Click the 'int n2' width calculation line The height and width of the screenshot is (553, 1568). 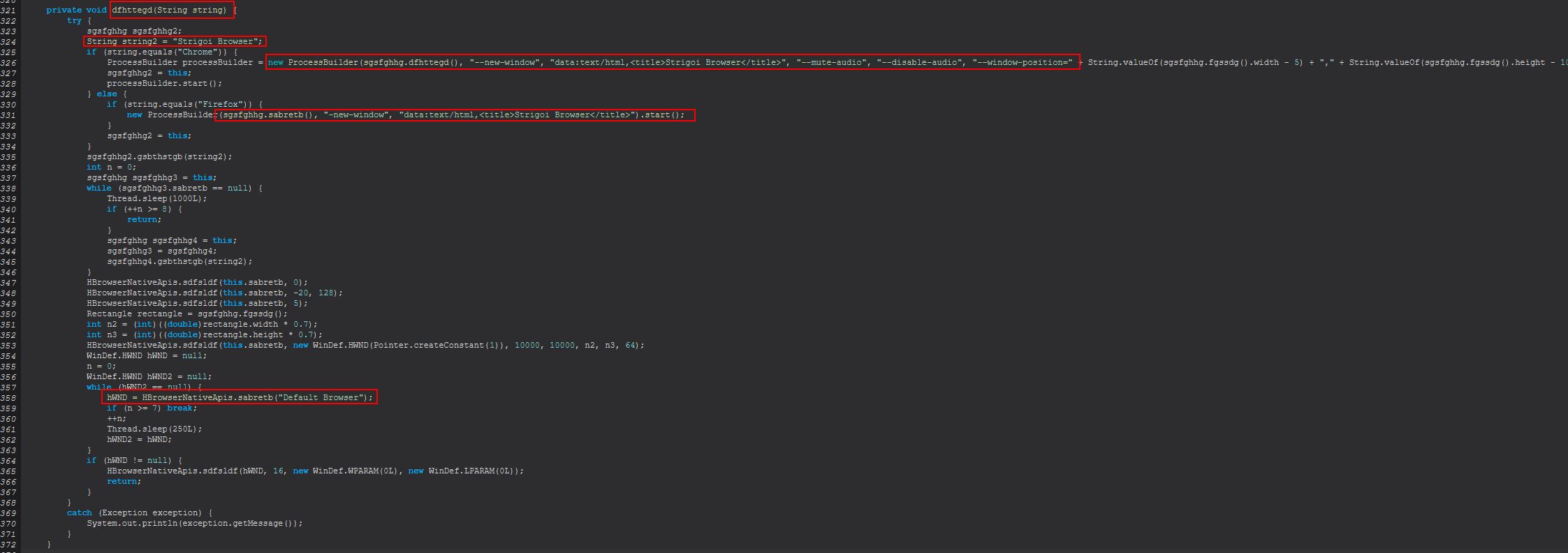203,324
